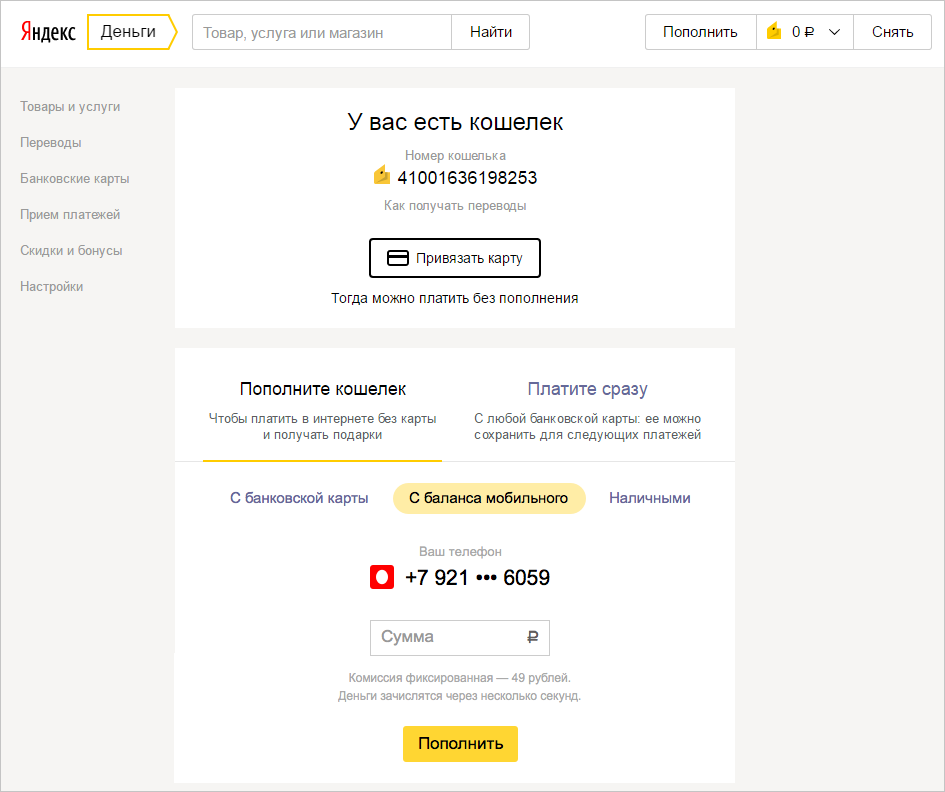This screenshot has width=945, height=792.
Task: Click the wallet icon next to number 41001636198253
Action: coord(381,177)
